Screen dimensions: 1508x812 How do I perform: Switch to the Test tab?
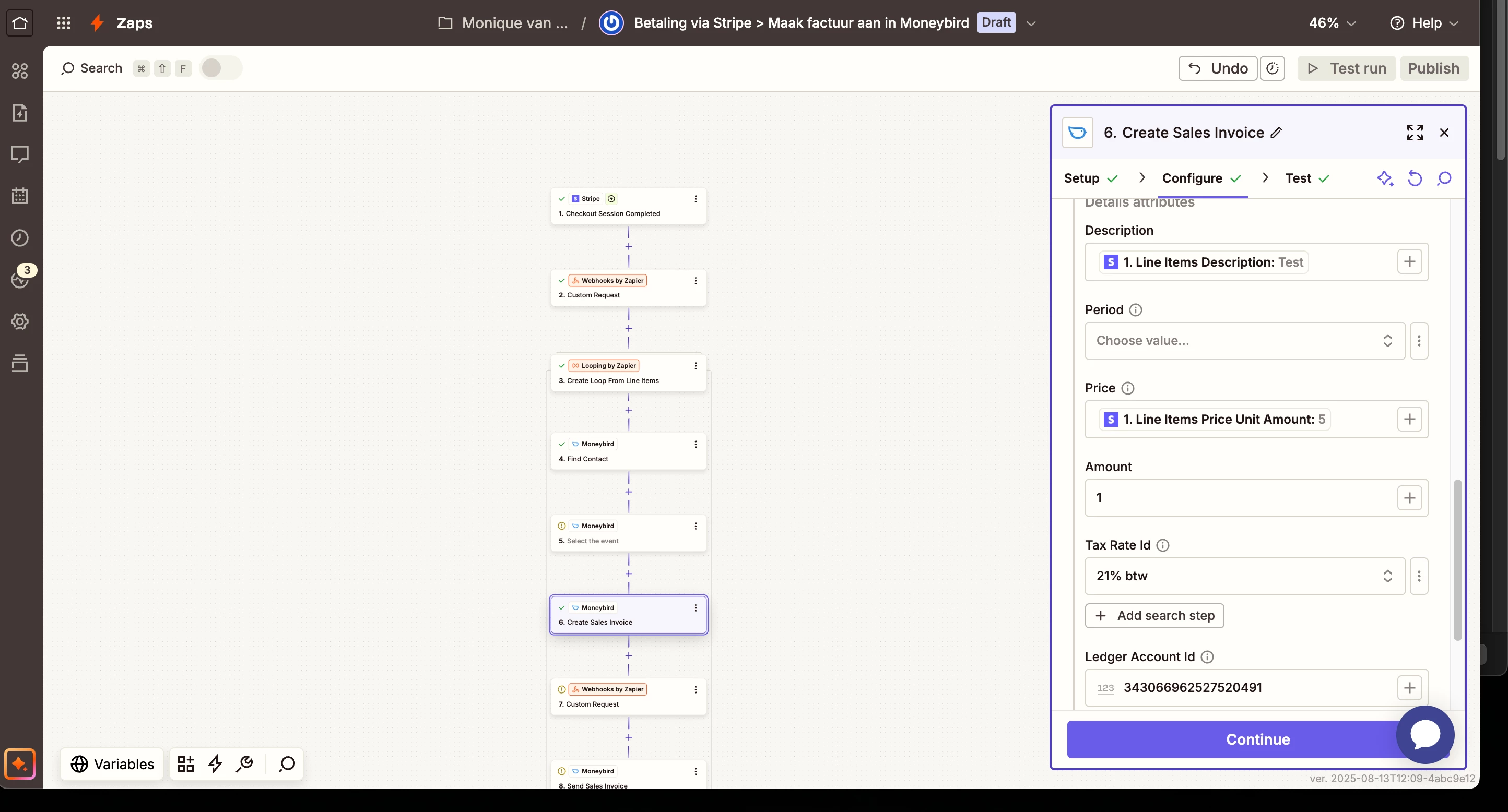pyautogui.click(x=1307, y=178)
